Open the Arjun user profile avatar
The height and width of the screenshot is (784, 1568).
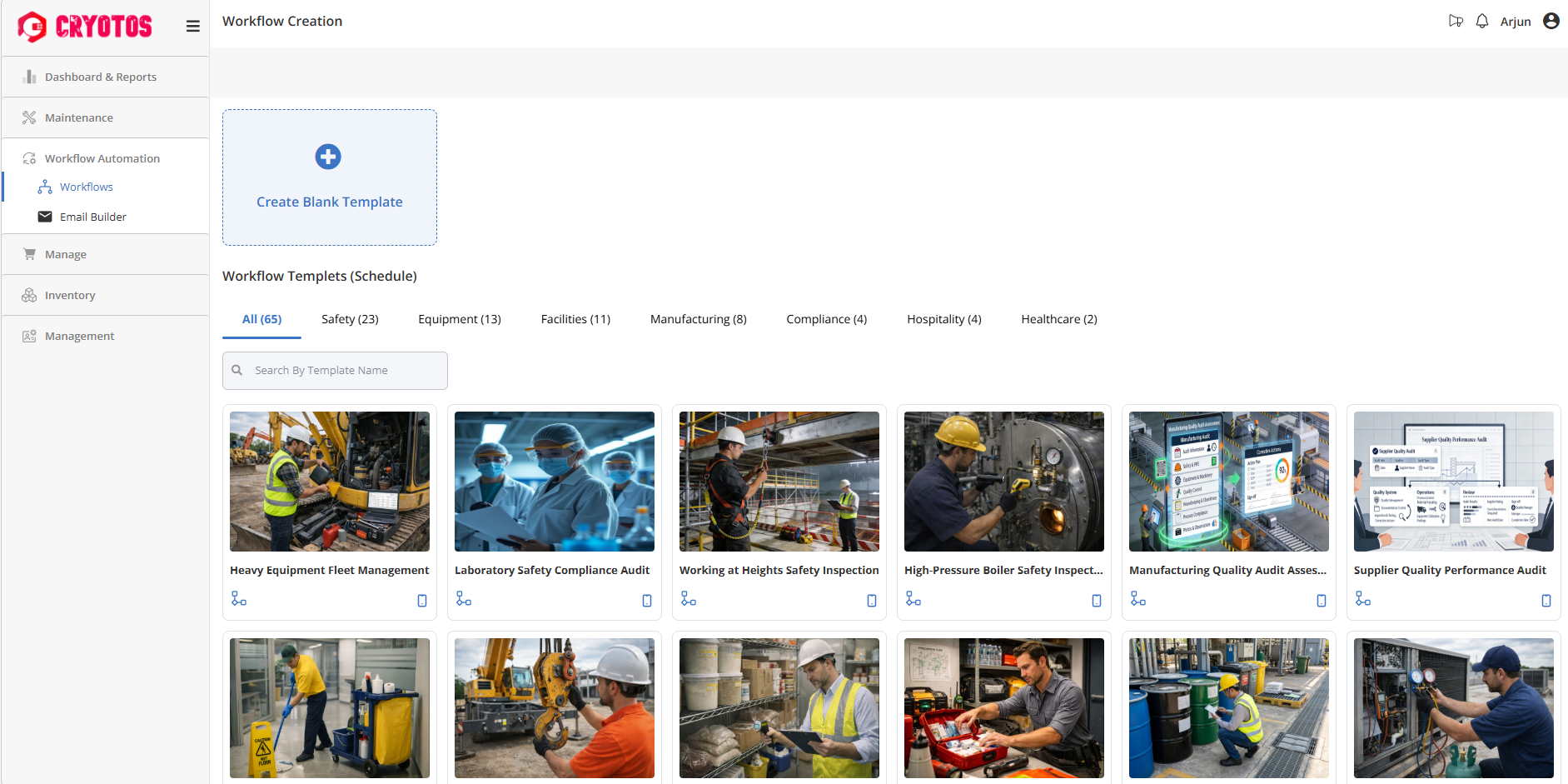(x=1551, y=22)
